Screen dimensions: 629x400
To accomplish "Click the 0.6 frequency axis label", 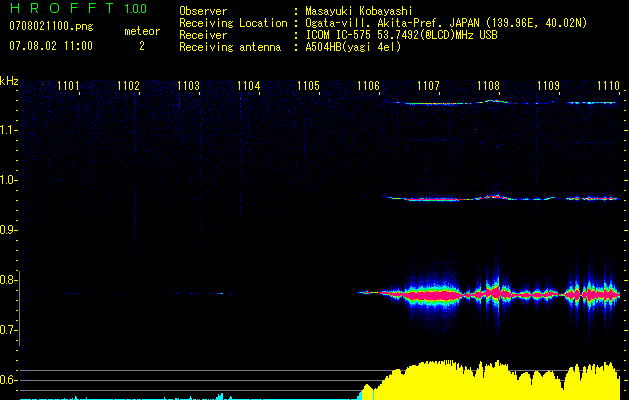I will coord(8,380).
